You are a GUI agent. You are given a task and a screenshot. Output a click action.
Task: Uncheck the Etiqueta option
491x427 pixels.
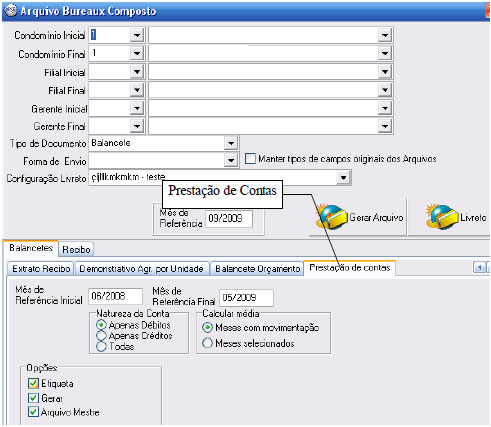(33, 383)
